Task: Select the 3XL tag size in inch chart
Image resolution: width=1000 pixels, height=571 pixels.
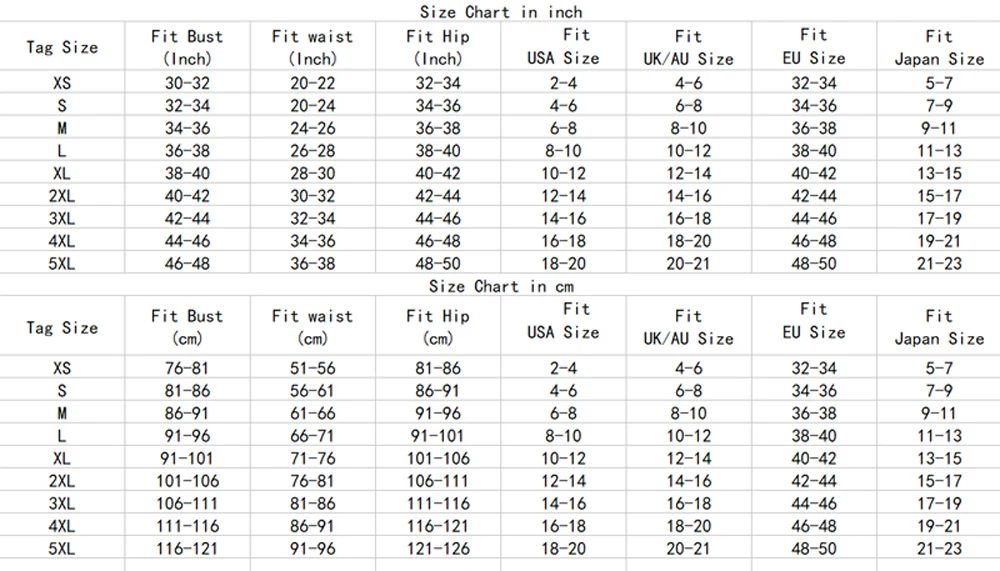Action: (62, 219)
